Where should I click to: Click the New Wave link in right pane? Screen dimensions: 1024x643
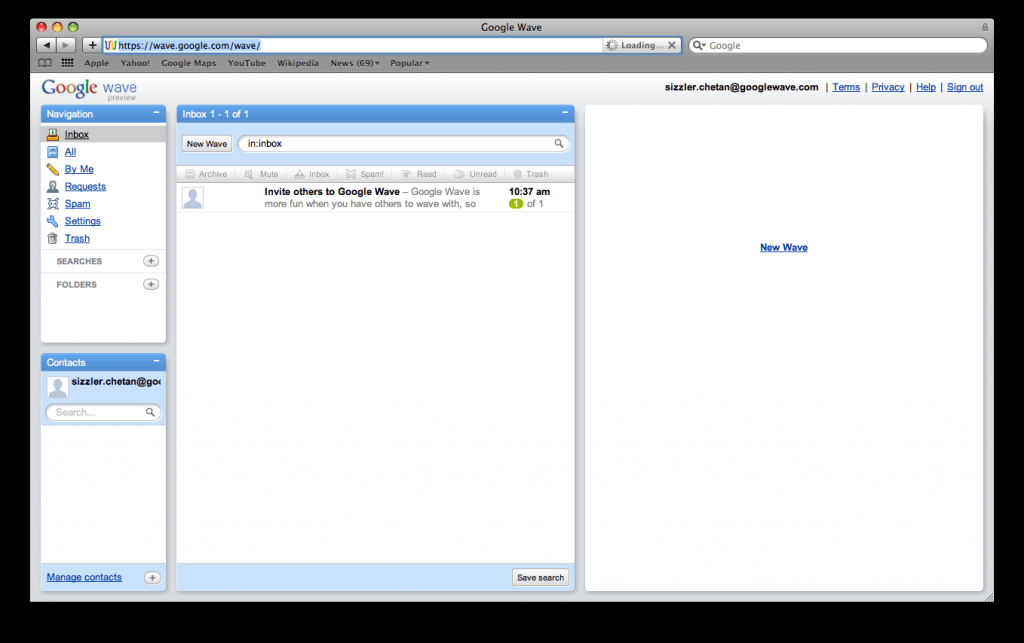pos(784,247)
